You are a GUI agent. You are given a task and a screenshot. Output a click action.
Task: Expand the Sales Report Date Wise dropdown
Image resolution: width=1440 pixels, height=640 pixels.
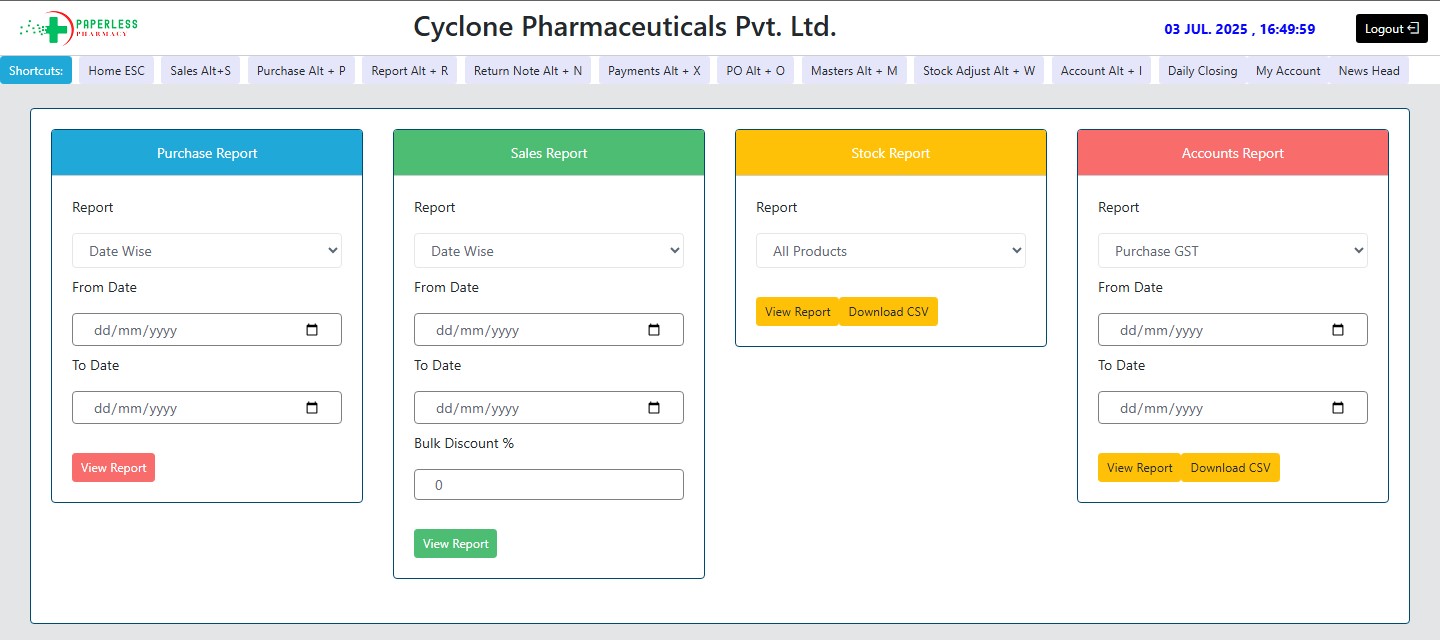pos(549,251)
